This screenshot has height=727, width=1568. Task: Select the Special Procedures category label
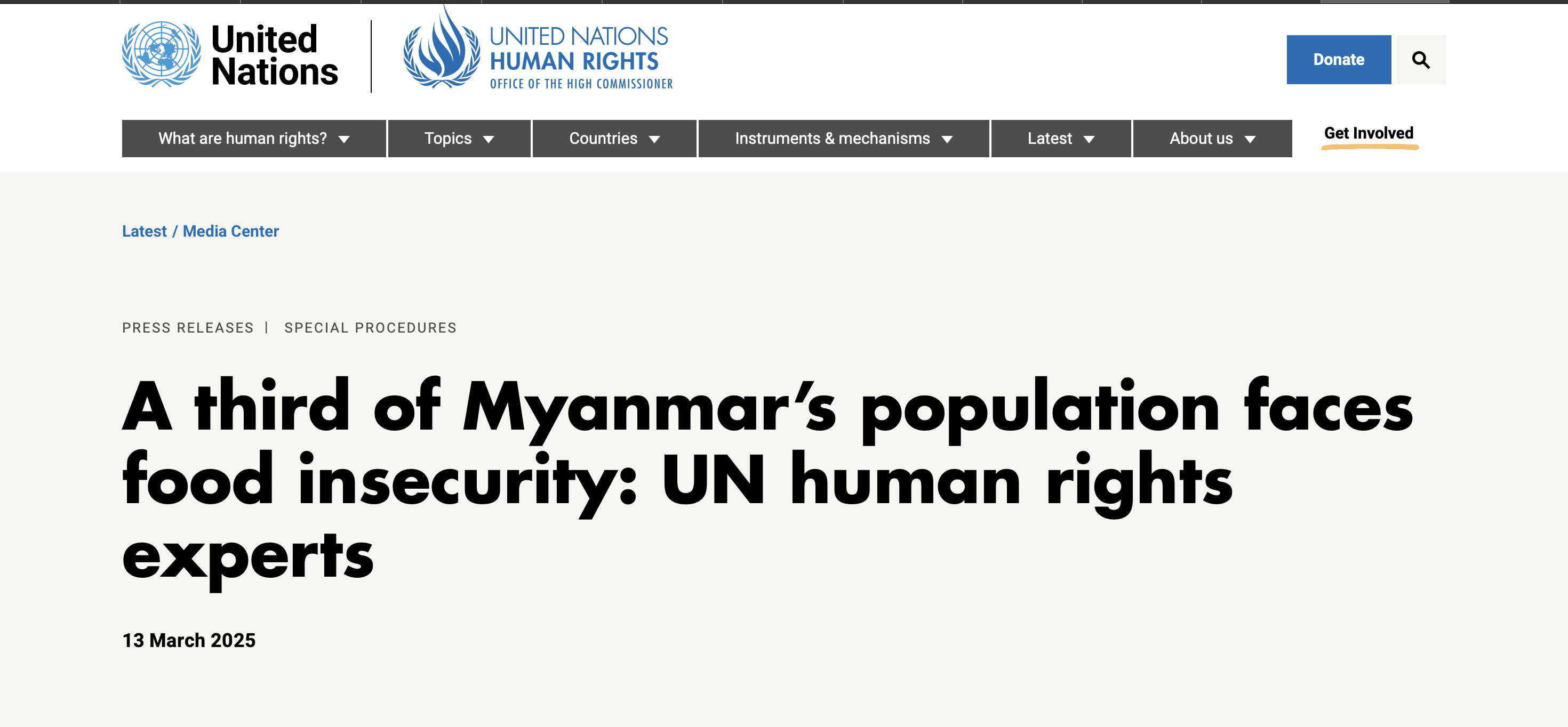370,328
